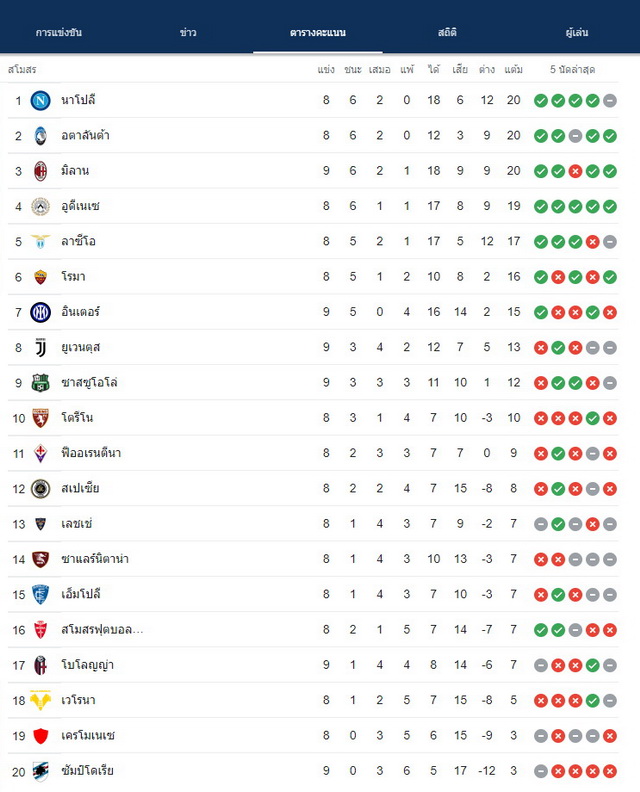Click the ลาซิโอ team name

coord(78,241)
